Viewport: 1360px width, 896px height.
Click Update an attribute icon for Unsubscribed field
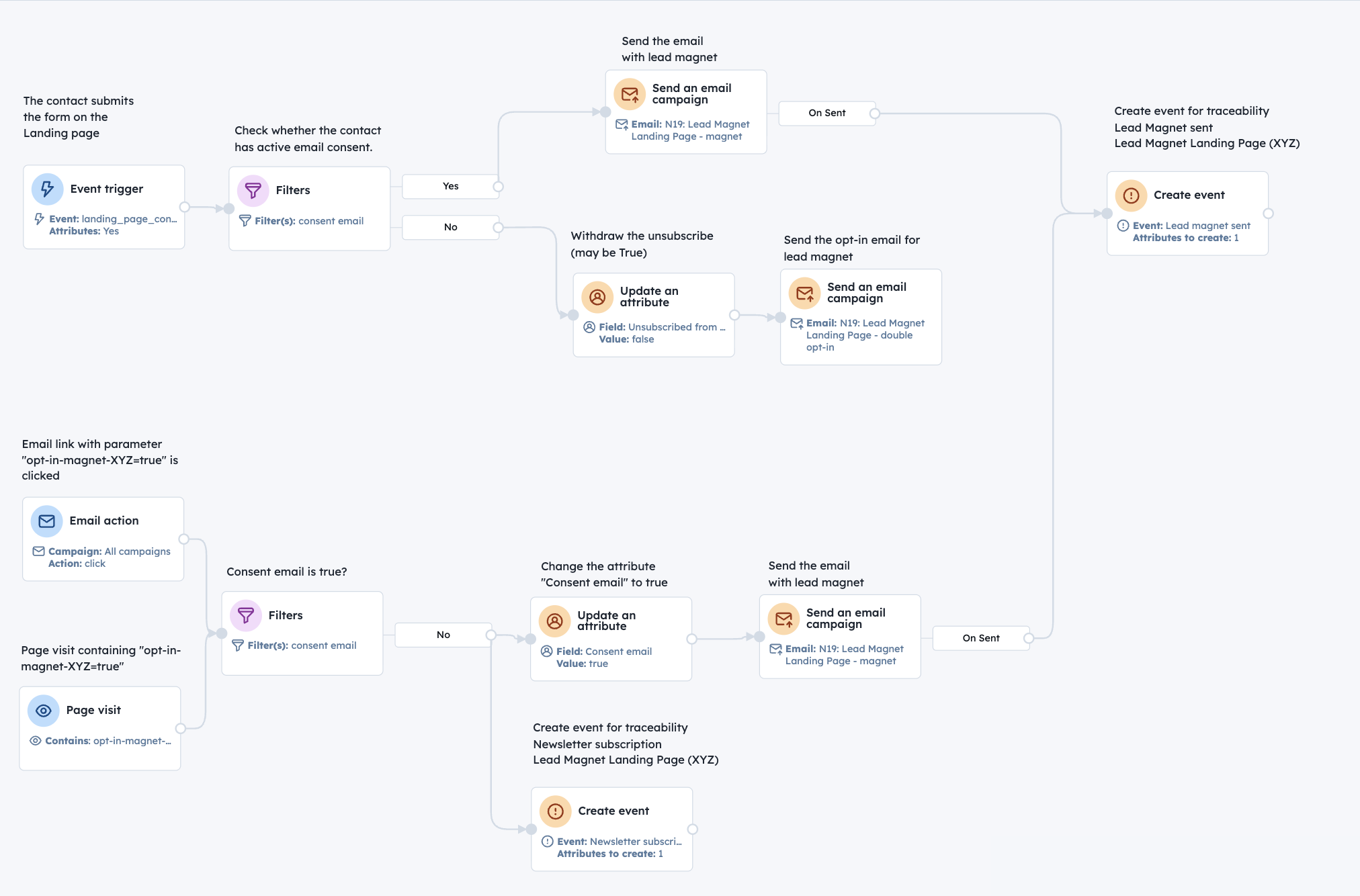[597, 297]
